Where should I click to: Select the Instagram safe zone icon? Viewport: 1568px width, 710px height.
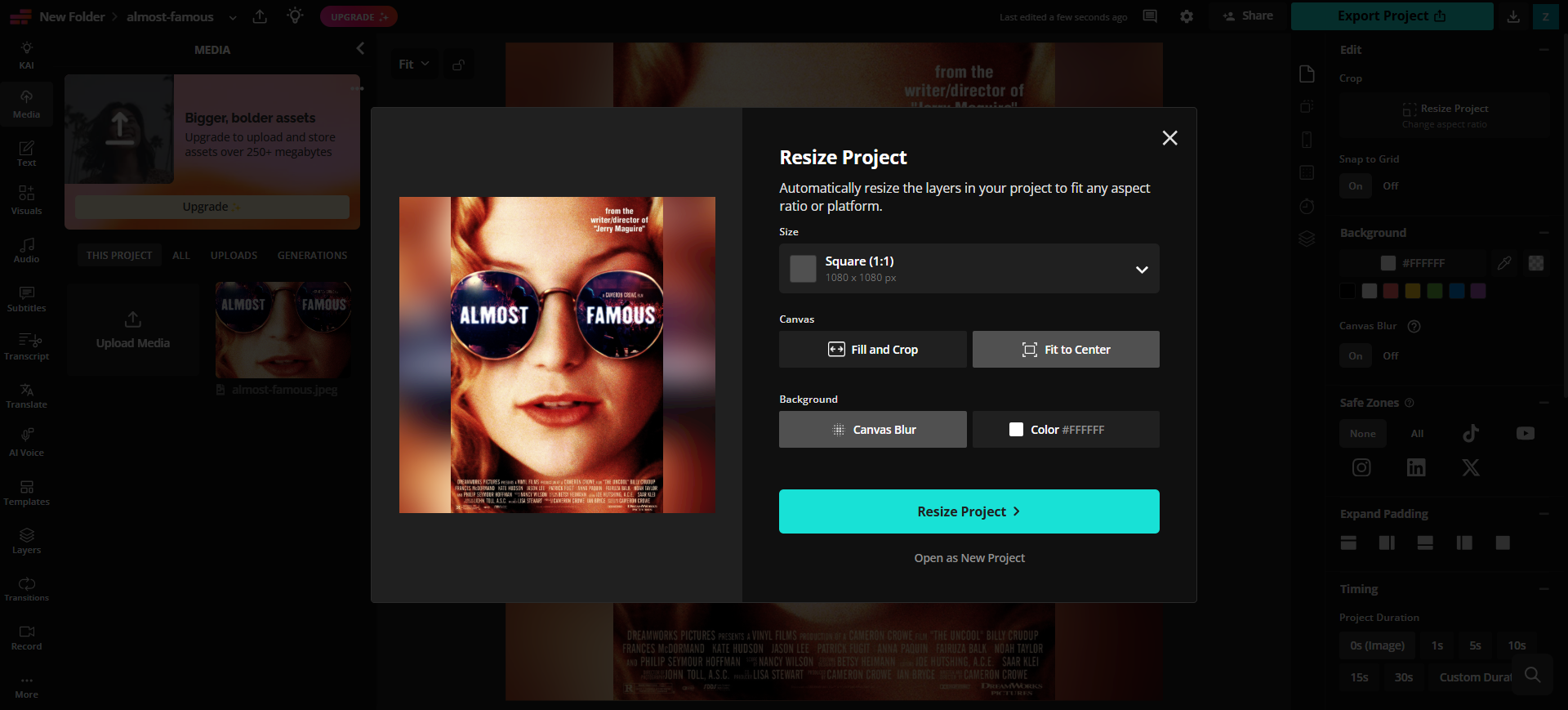1361,467
